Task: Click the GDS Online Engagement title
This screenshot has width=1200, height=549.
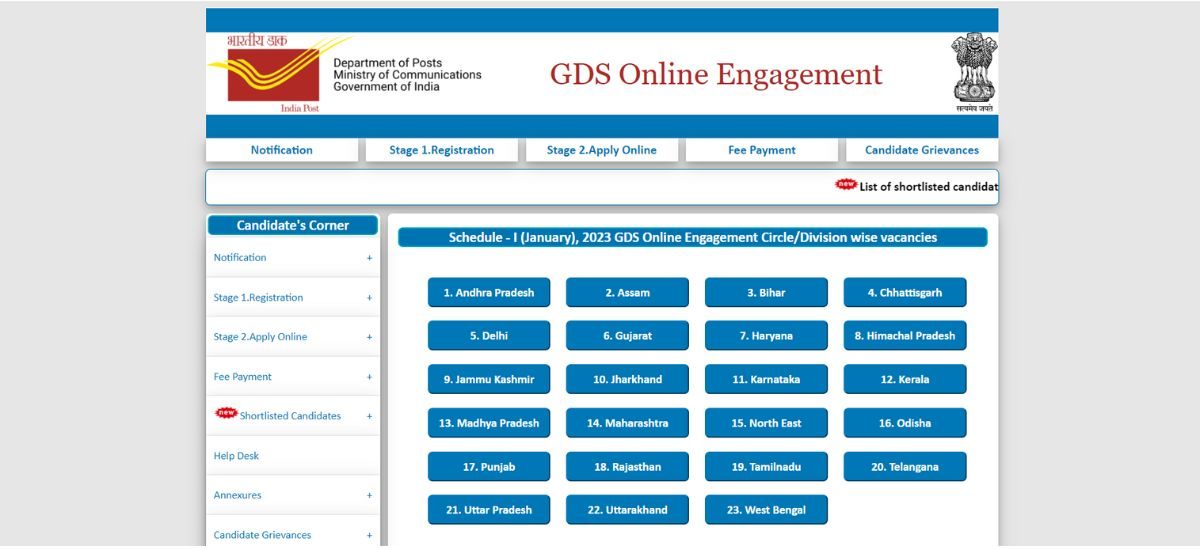Action: point(716,75)
